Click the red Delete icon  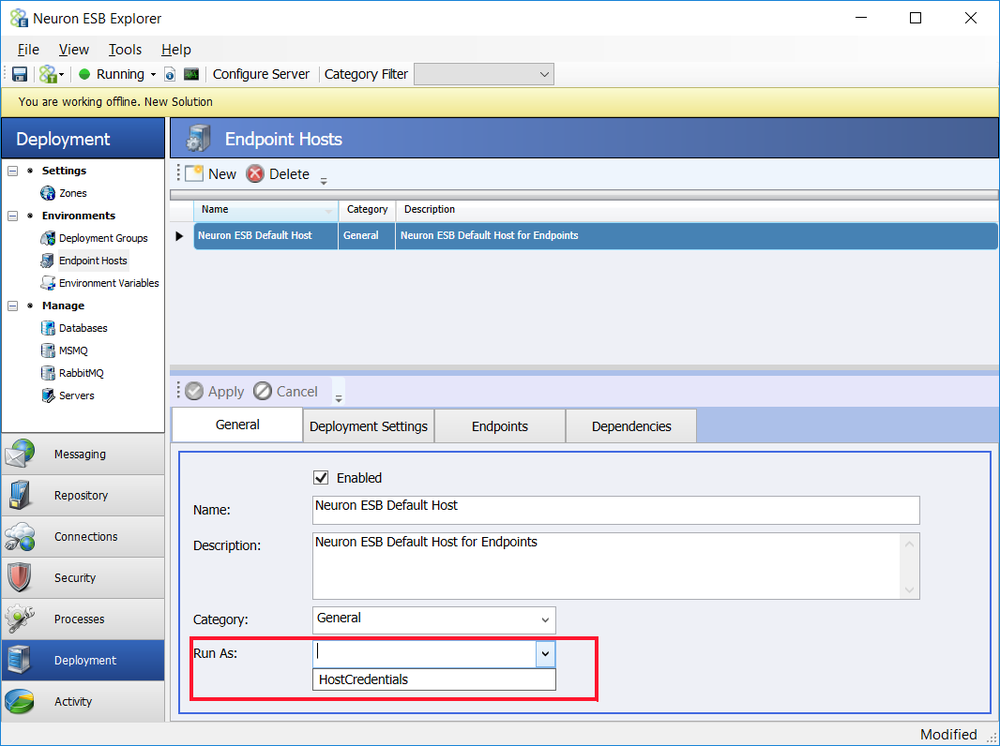click(x=255, y=173)
